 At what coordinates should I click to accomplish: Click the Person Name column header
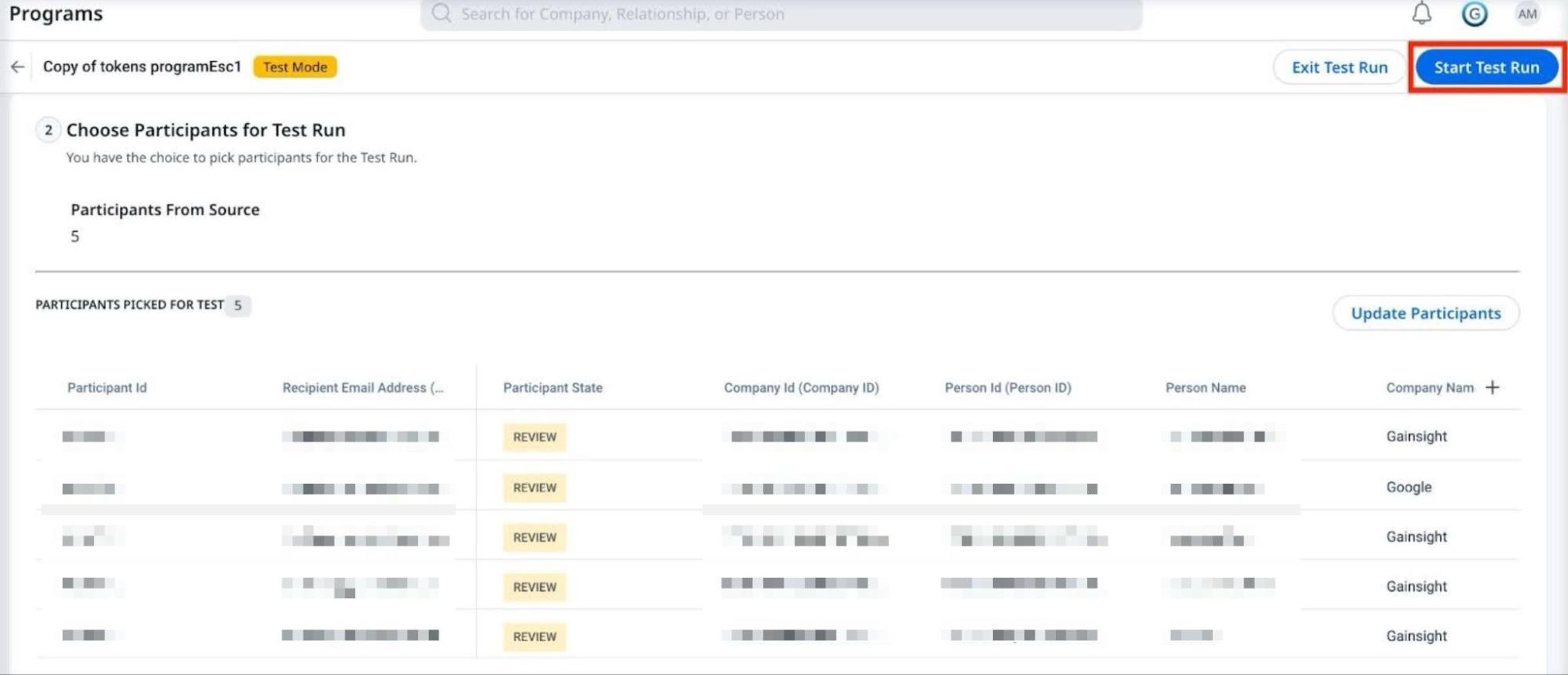pos(1205,388)
